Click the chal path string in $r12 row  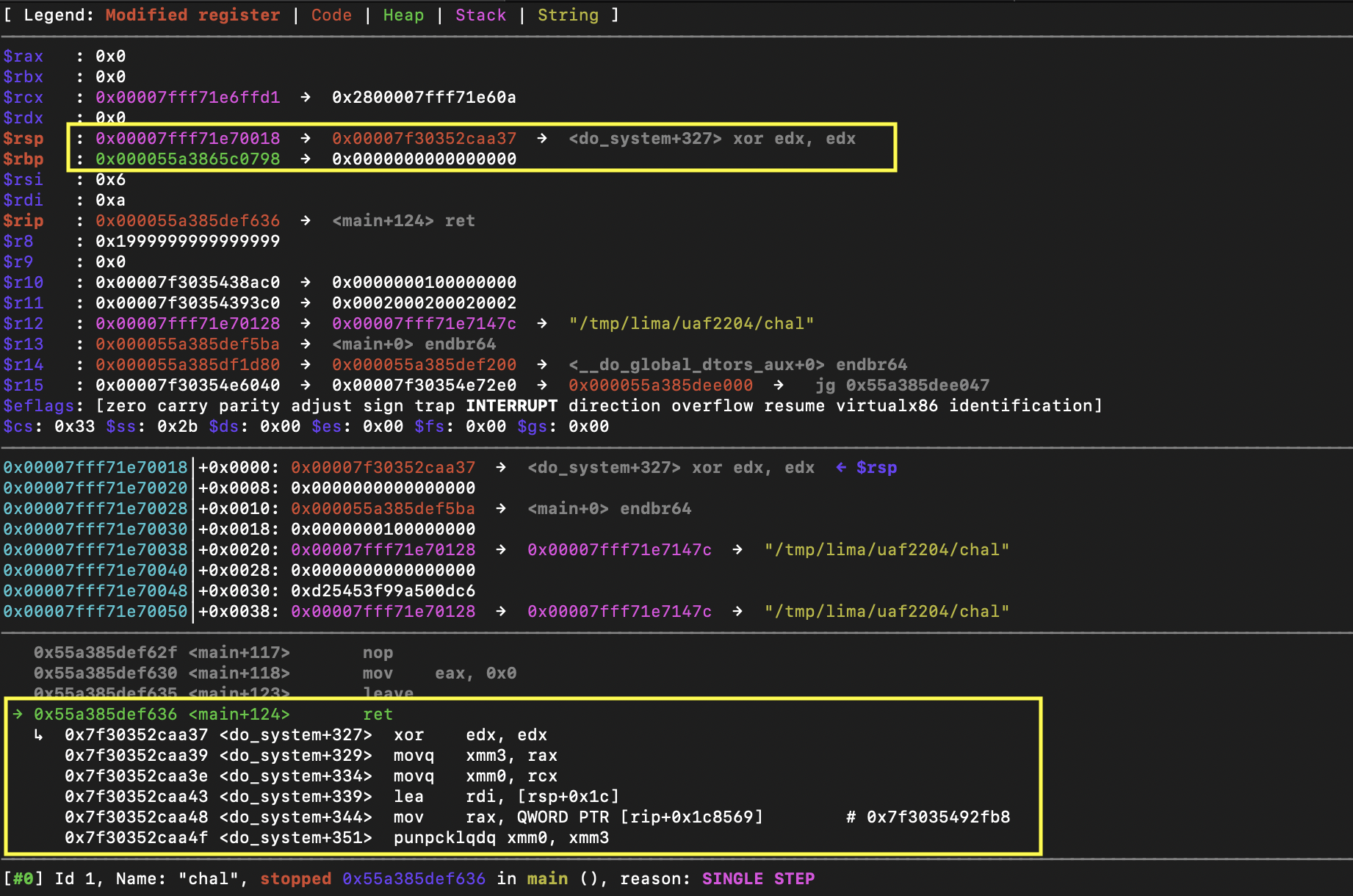(x=691, y=324)
